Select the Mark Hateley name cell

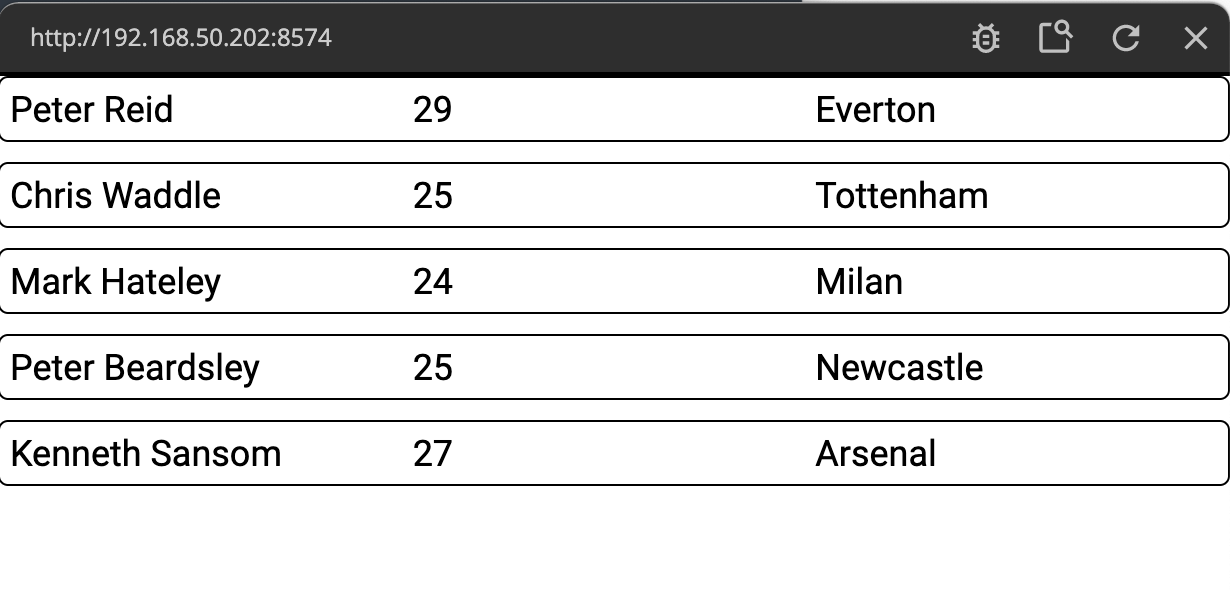[x=115, y=281]
